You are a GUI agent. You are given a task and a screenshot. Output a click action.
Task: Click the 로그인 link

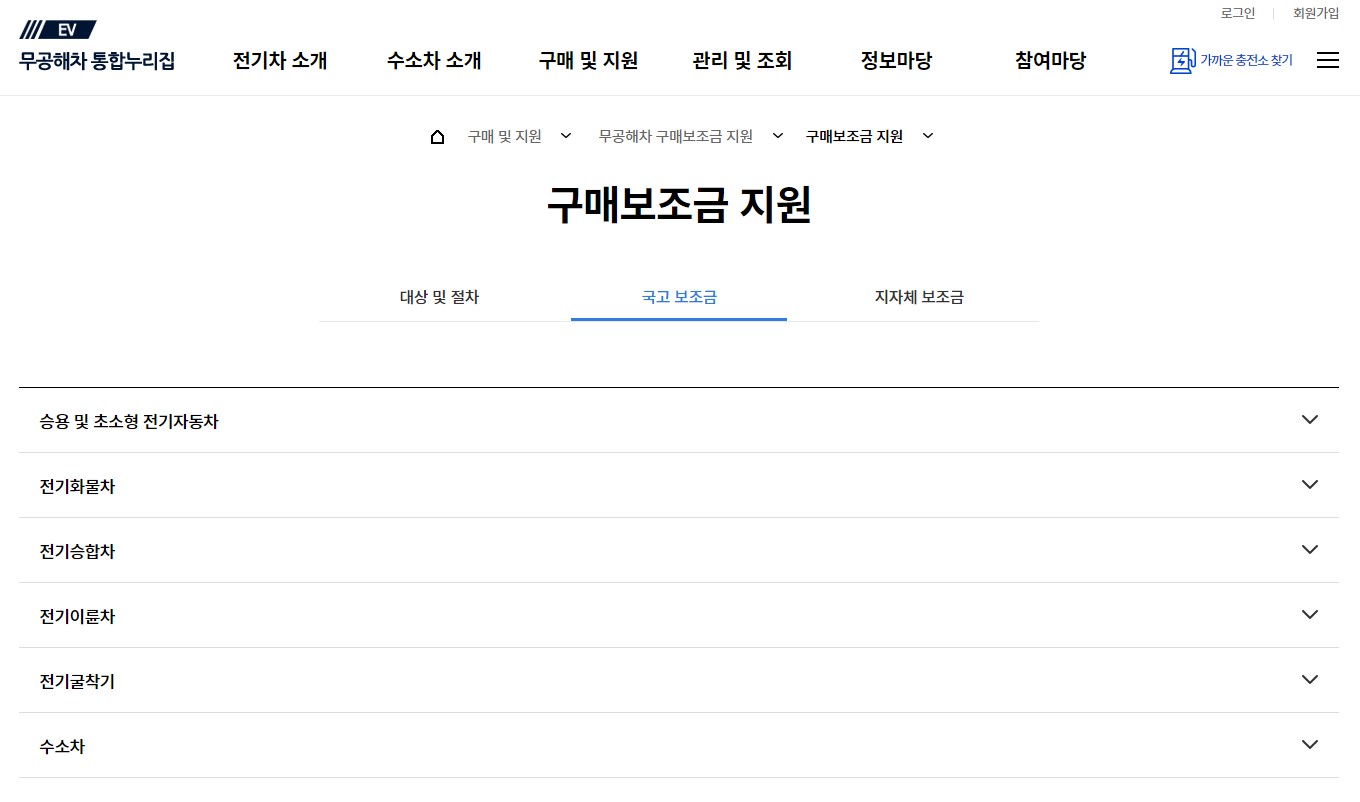[1237, 13]
